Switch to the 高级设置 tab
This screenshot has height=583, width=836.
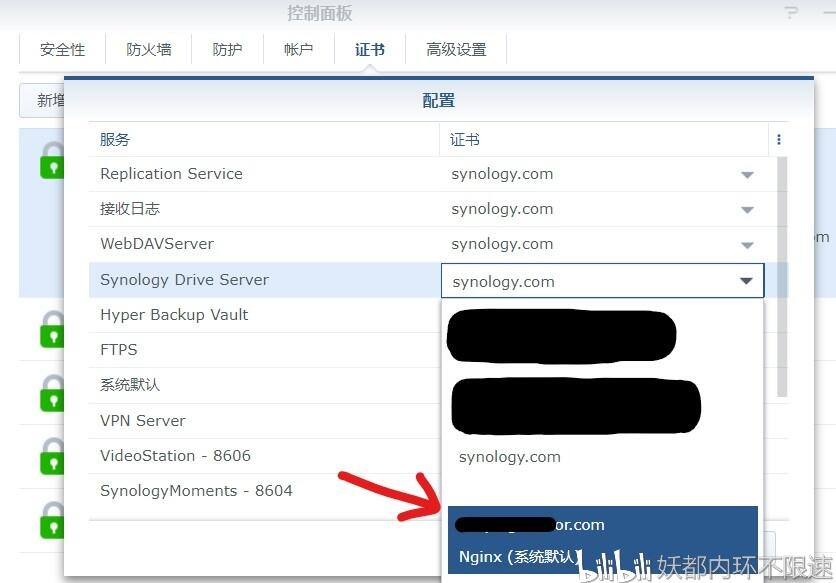click(456, 50)
